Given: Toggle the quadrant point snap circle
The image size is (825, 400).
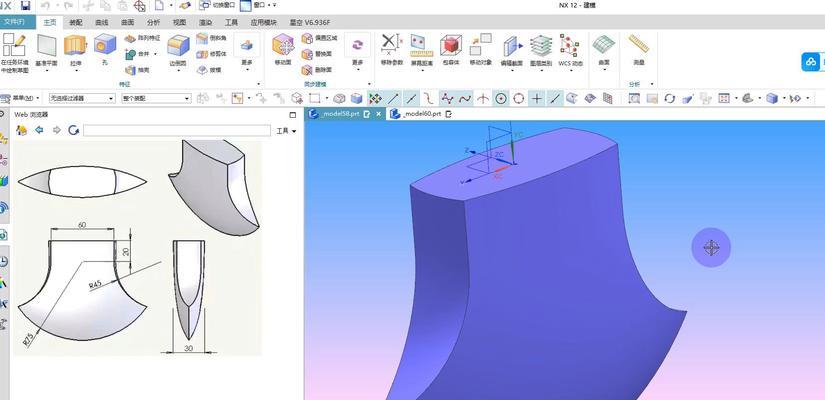Looking at the screenshot, I should pos(519,98).
